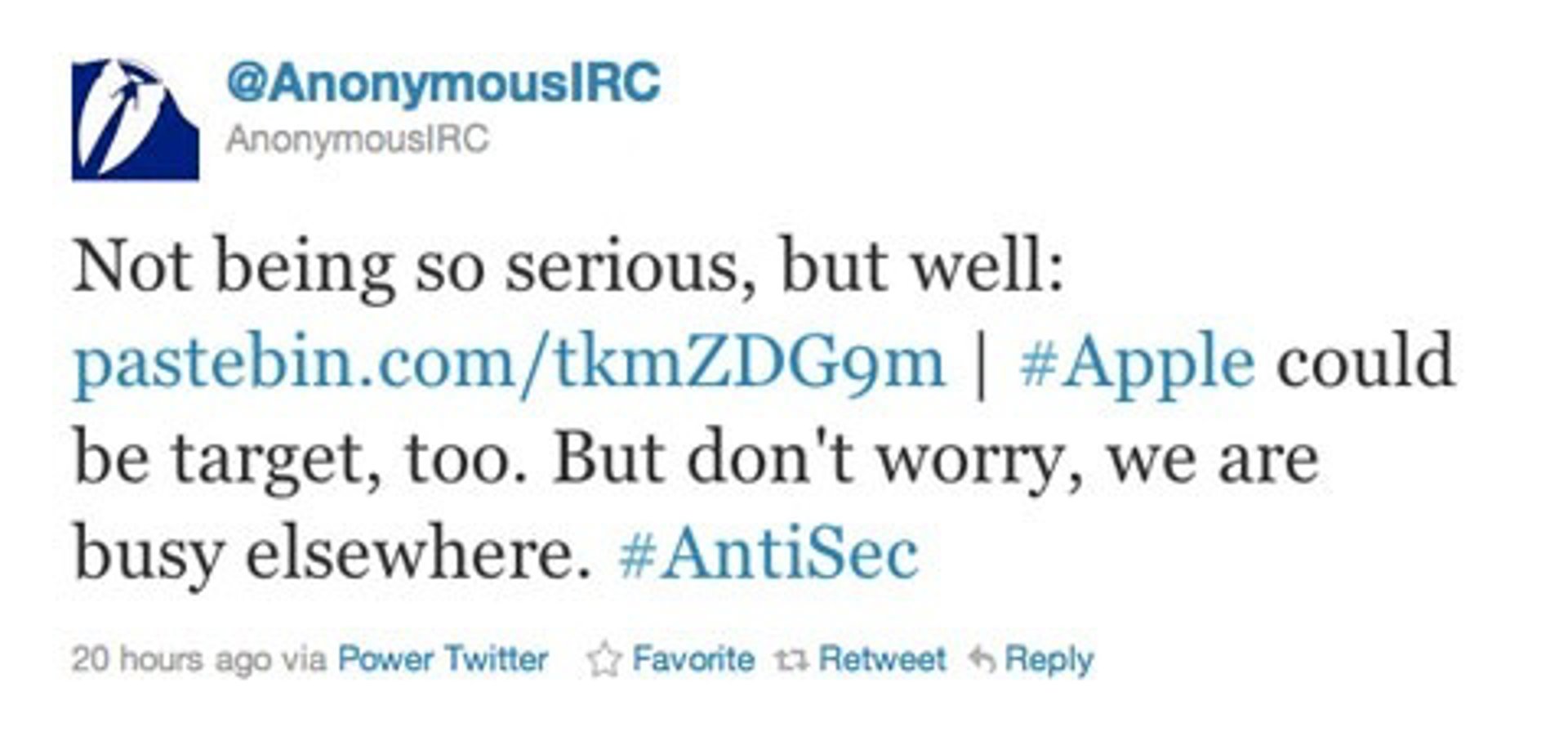
Task: Click the word 'via' in tweet footer
Action: 305,660
